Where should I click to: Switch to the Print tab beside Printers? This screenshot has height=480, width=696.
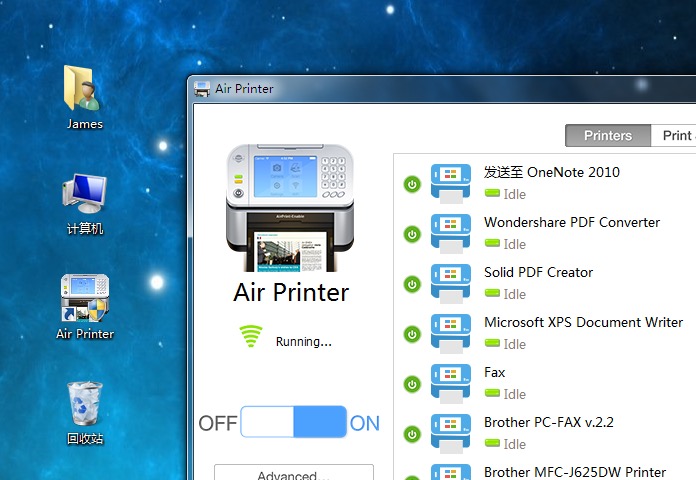(673, 135)
